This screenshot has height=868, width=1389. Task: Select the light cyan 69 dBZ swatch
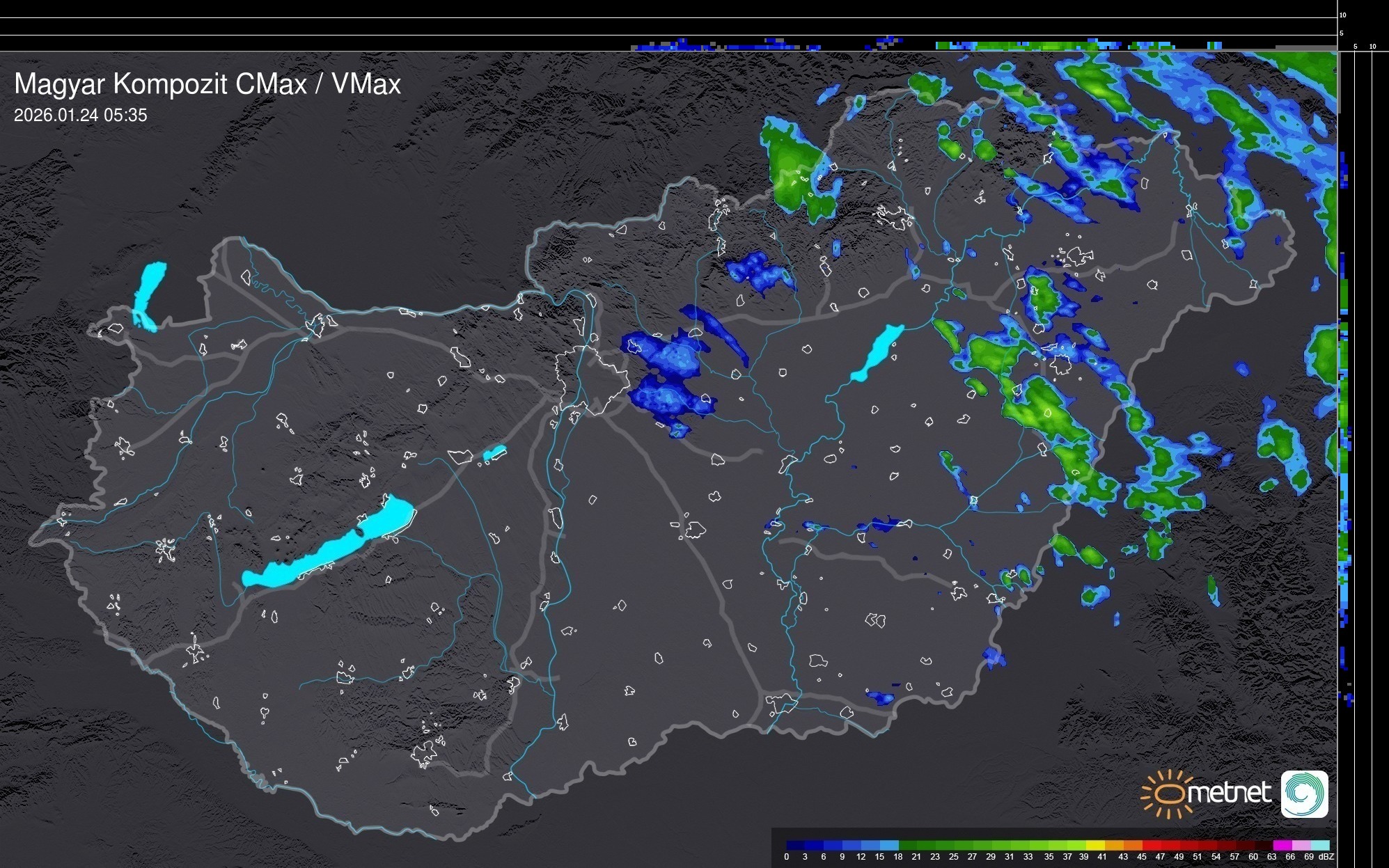pyautogui.click(x=1319, y=845)
